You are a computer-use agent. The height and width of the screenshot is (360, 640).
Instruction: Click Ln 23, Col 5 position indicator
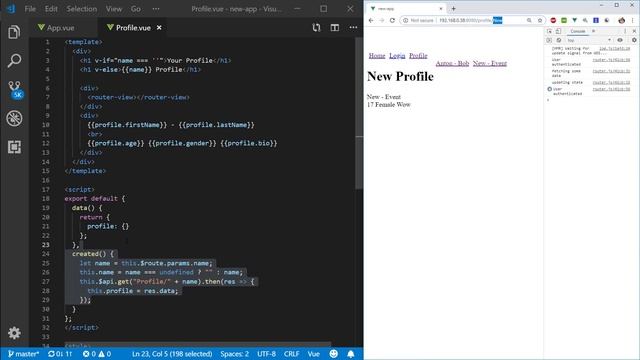(172, 354)
